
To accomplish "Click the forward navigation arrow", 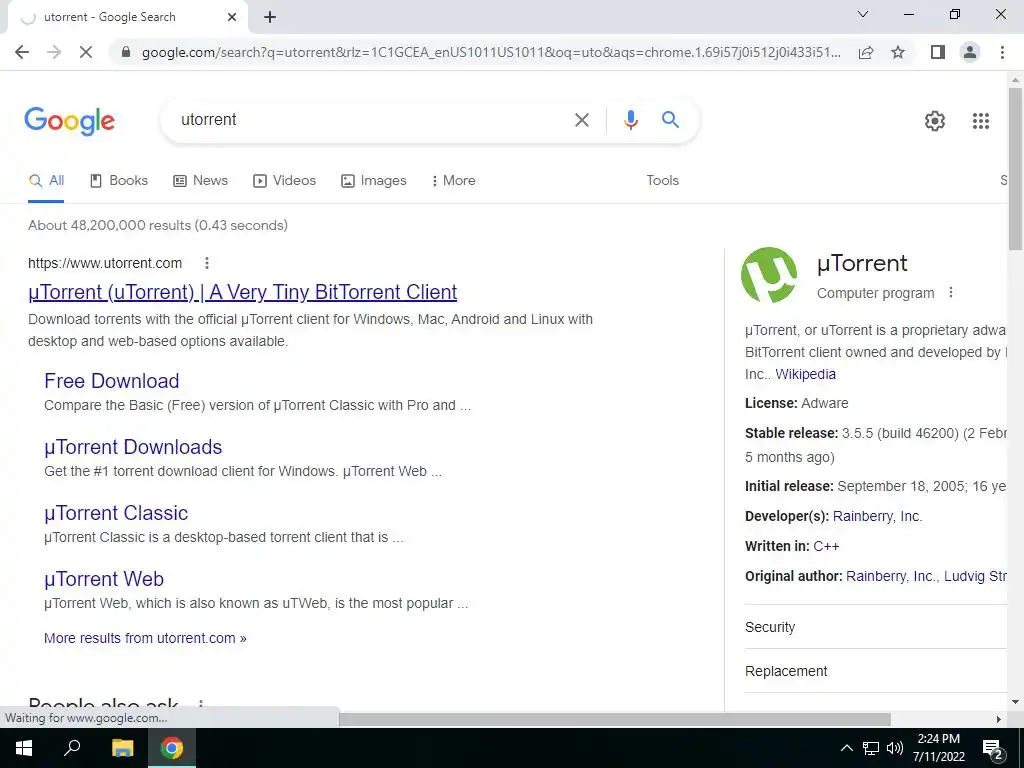I will pyautogui.click(x=54, y=52).
